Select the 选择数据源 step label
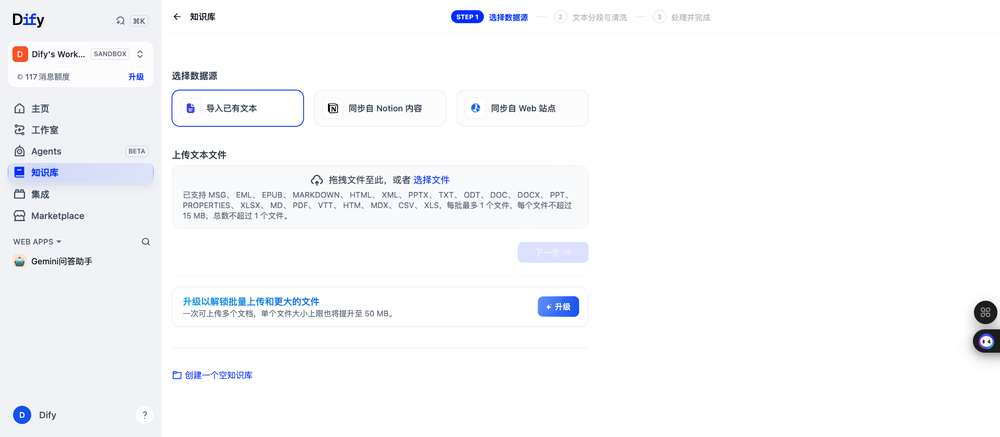Viewport: 1000px width, 437px height. [x=508, y=18]
